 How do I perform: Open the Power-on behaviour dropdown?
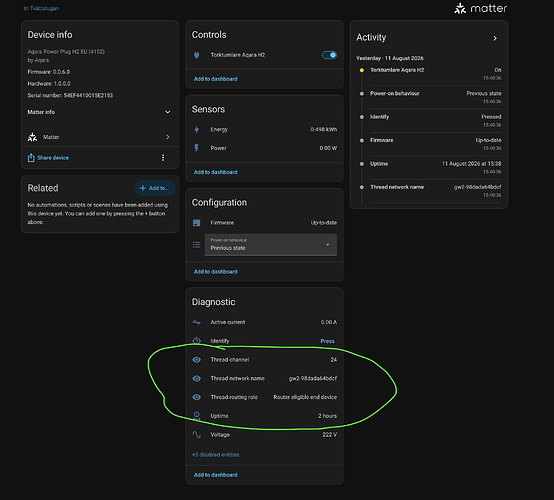point(271,245)
